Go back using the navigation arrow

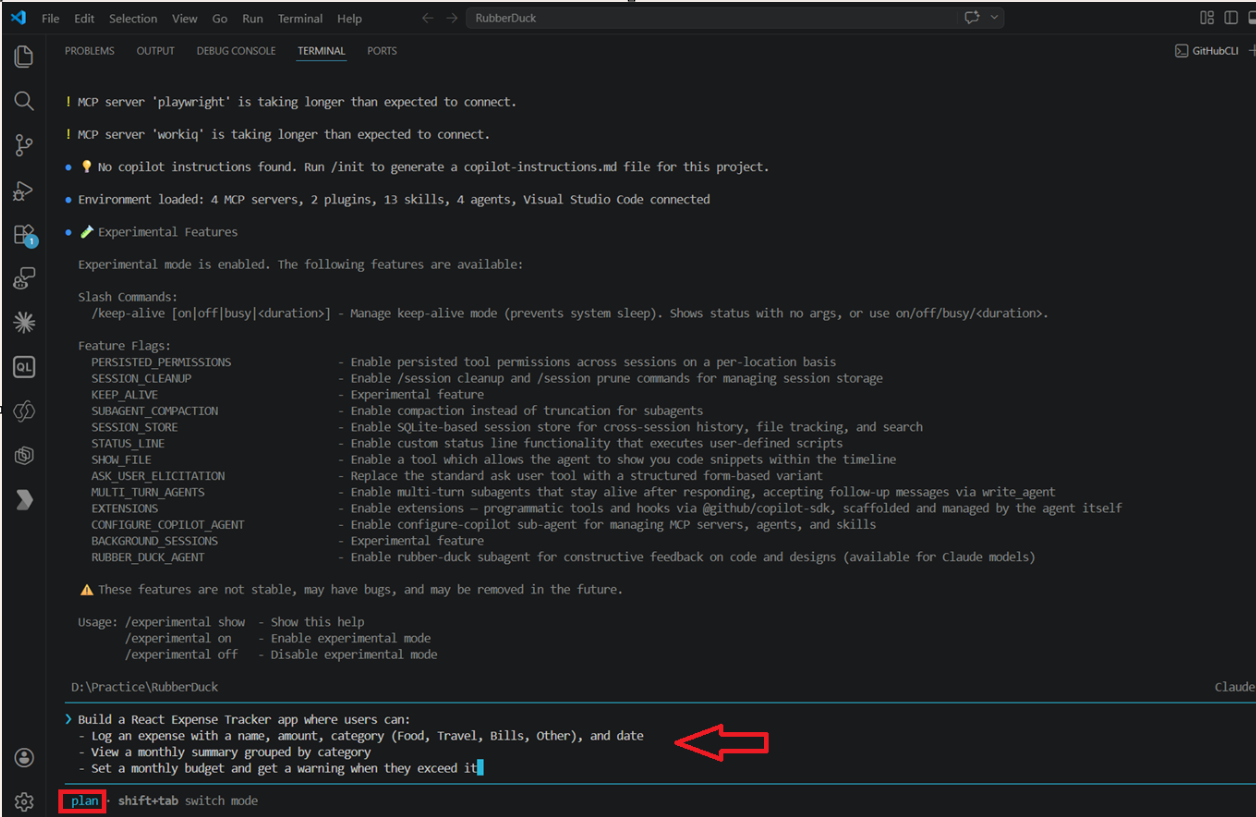[x=428, y=18]
